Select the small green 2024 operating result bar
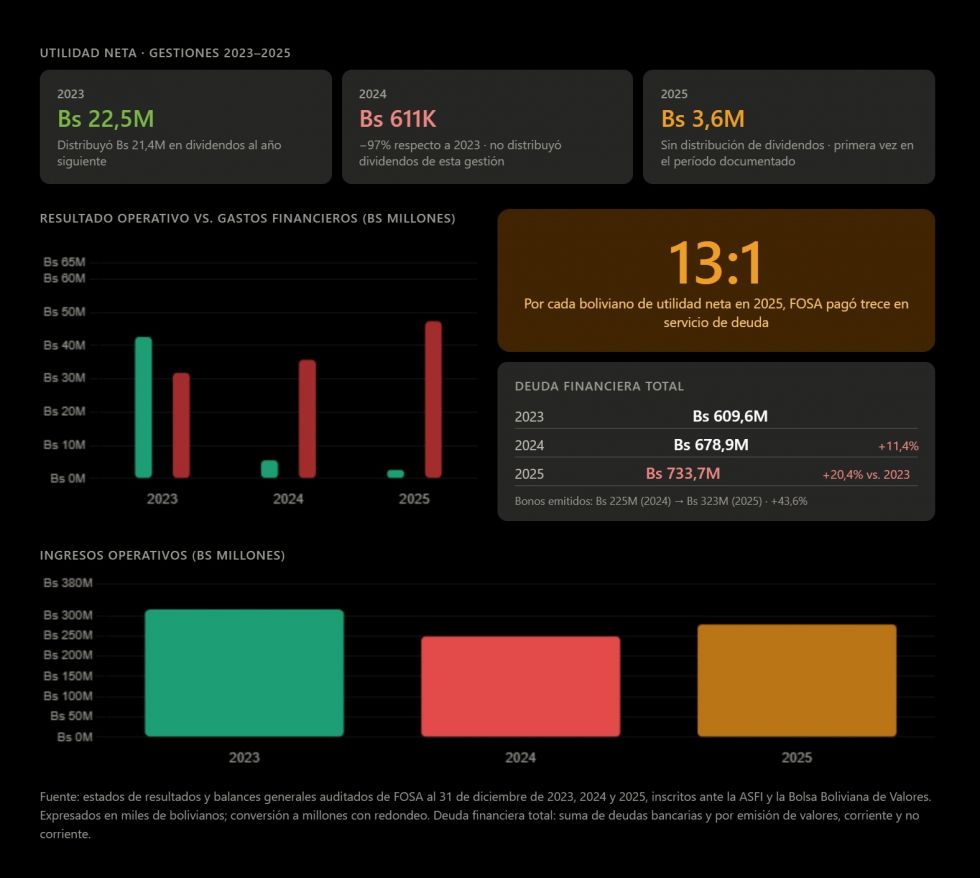The image size is (980, 878). [x=269, y=469]
